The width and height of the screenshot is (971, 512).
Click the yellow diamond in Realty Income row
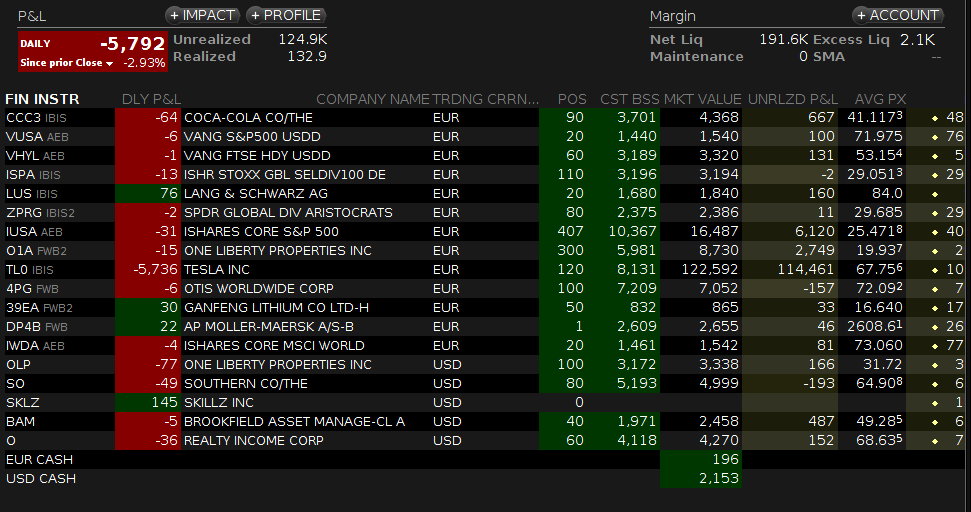click(x=934, y=441)
